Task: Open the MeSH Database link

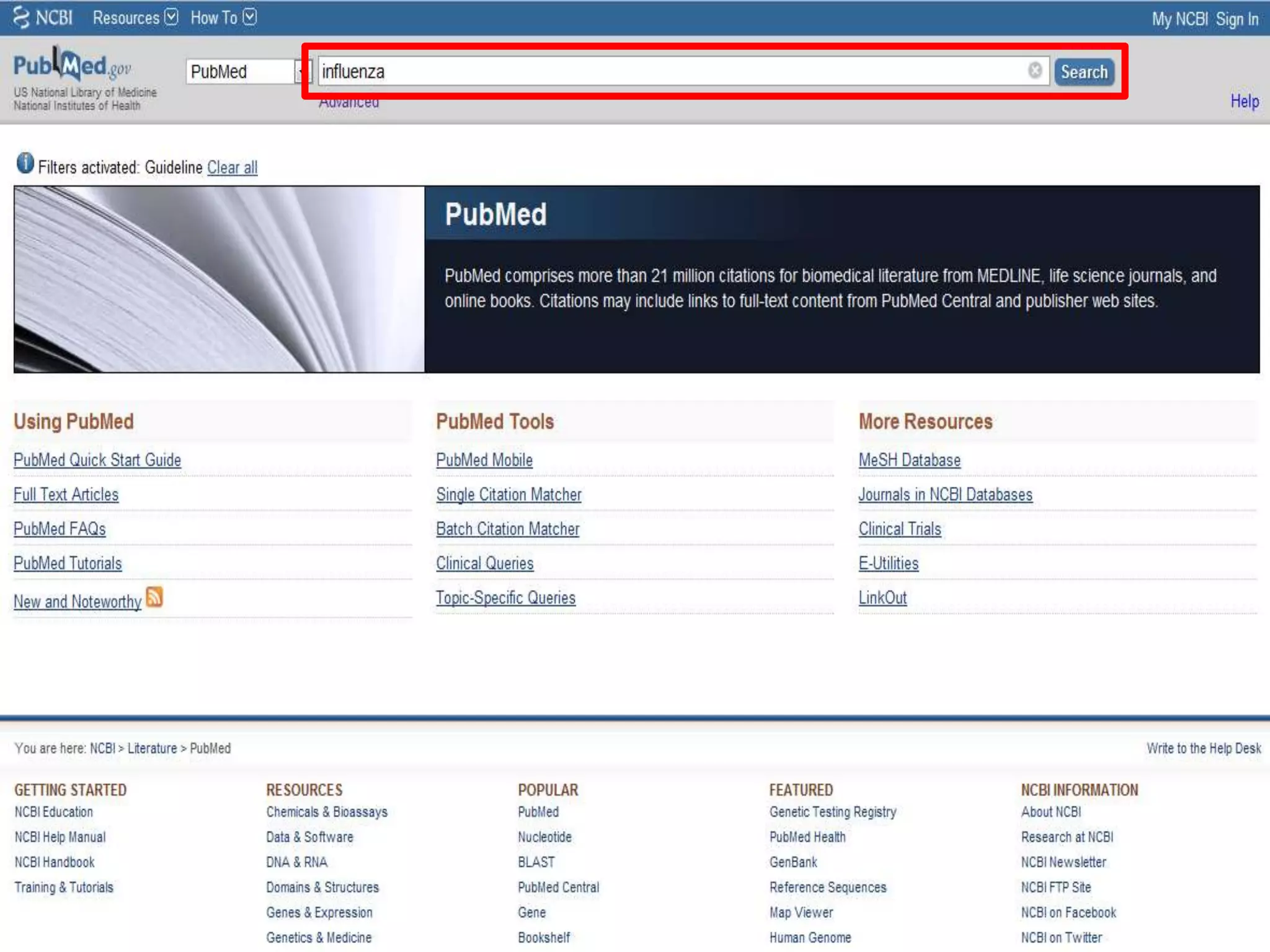Action: (909, 460)
